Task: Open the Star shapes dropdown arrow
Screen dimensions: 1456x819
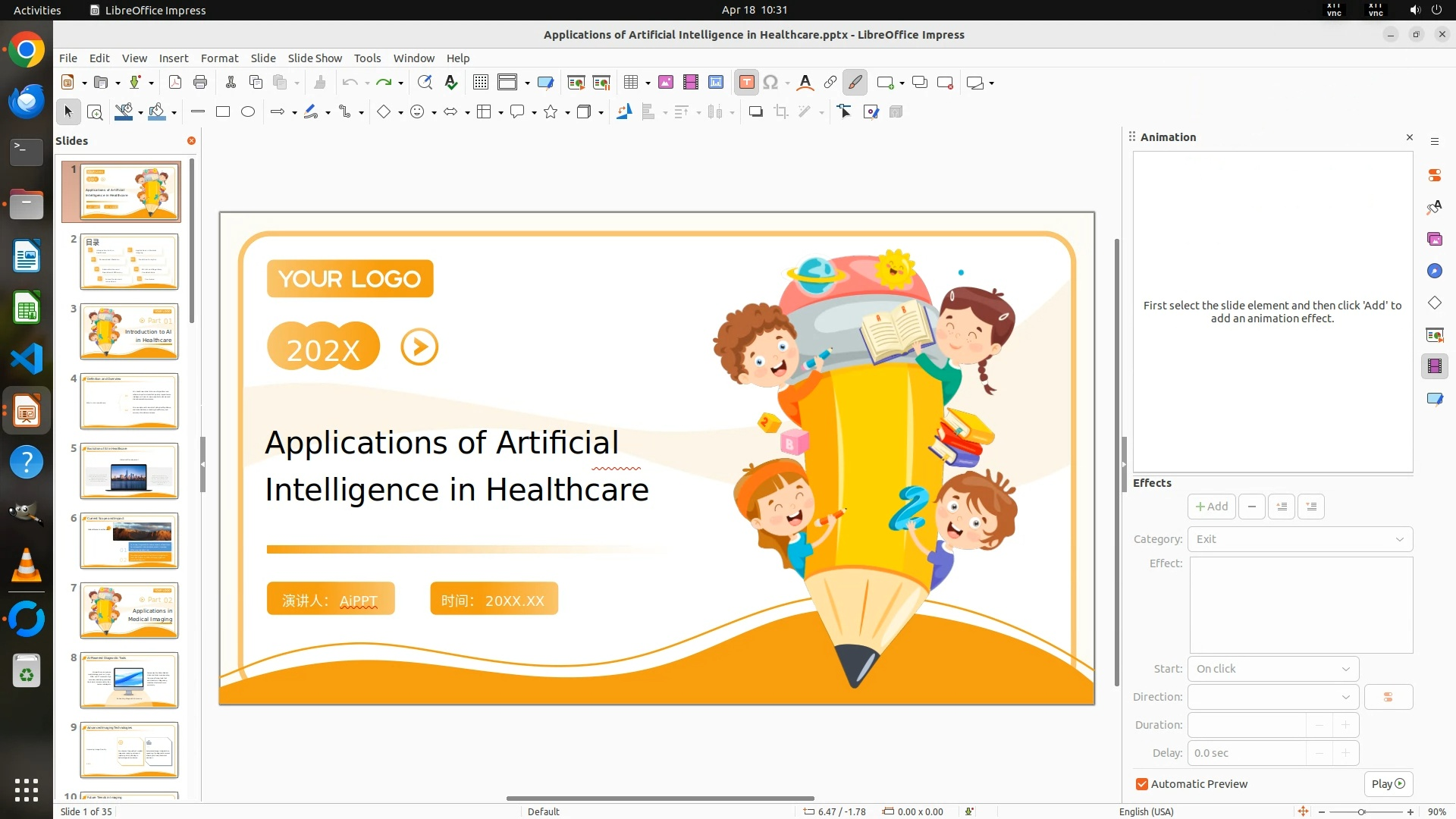Action: point(567,113)
